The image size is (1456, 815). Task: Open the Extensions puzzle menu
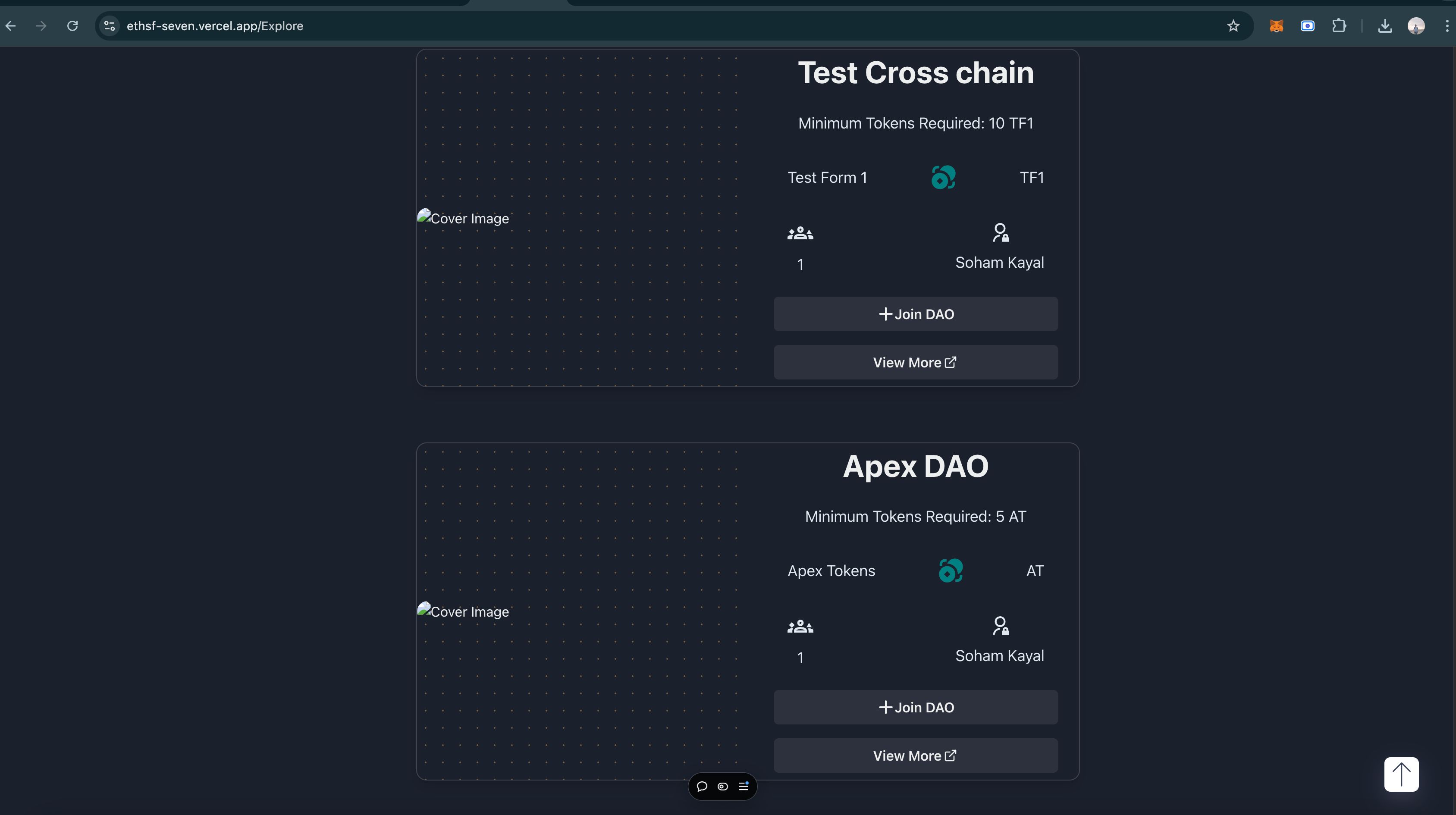pos(1339,26)
